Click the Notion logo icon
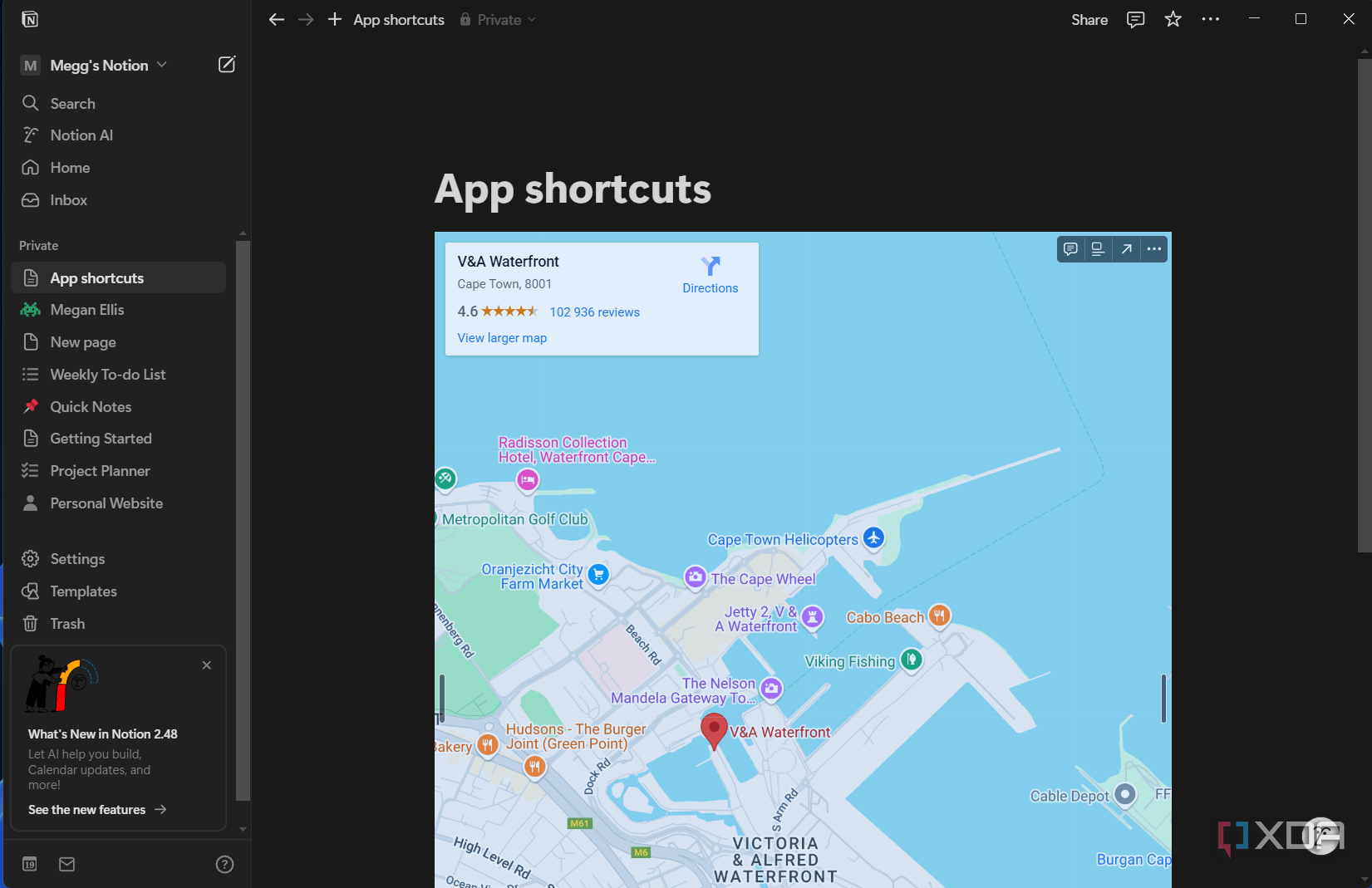The width and height of the screenshot is (1372, 888). point(30,19)
